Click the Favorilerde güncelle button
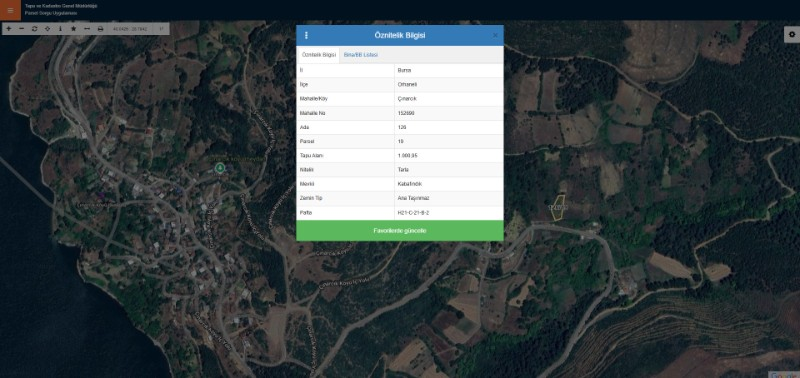 (399, 231)
